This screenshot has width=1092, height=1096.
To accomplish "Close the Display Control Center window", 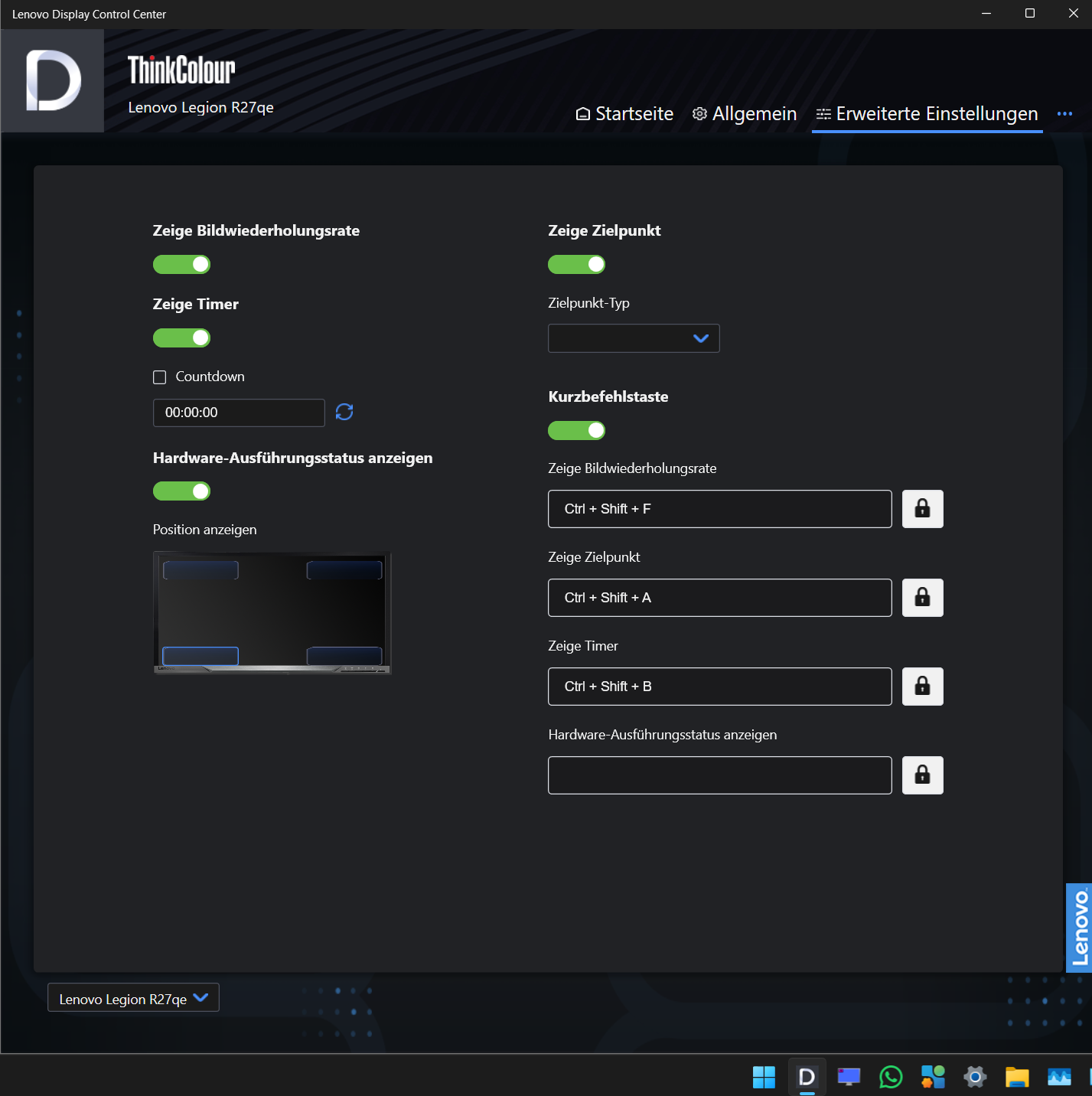I will click(x=1073, y=14).
